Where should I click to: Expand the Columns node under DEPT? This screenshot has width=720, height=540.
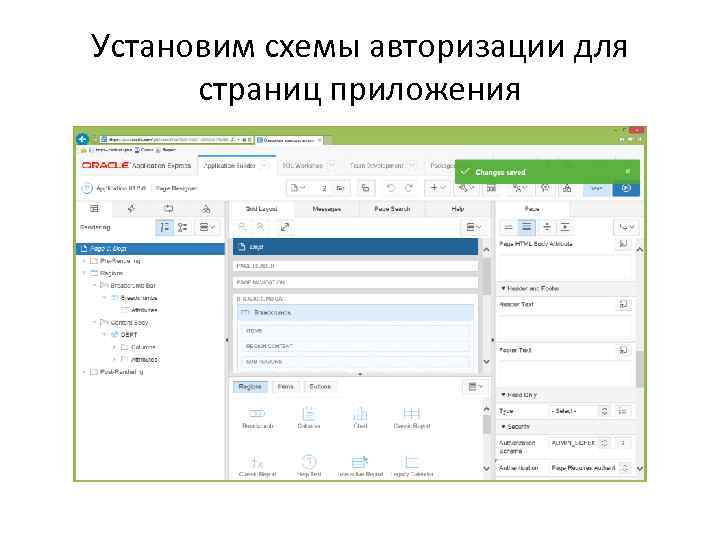[114, 347]
